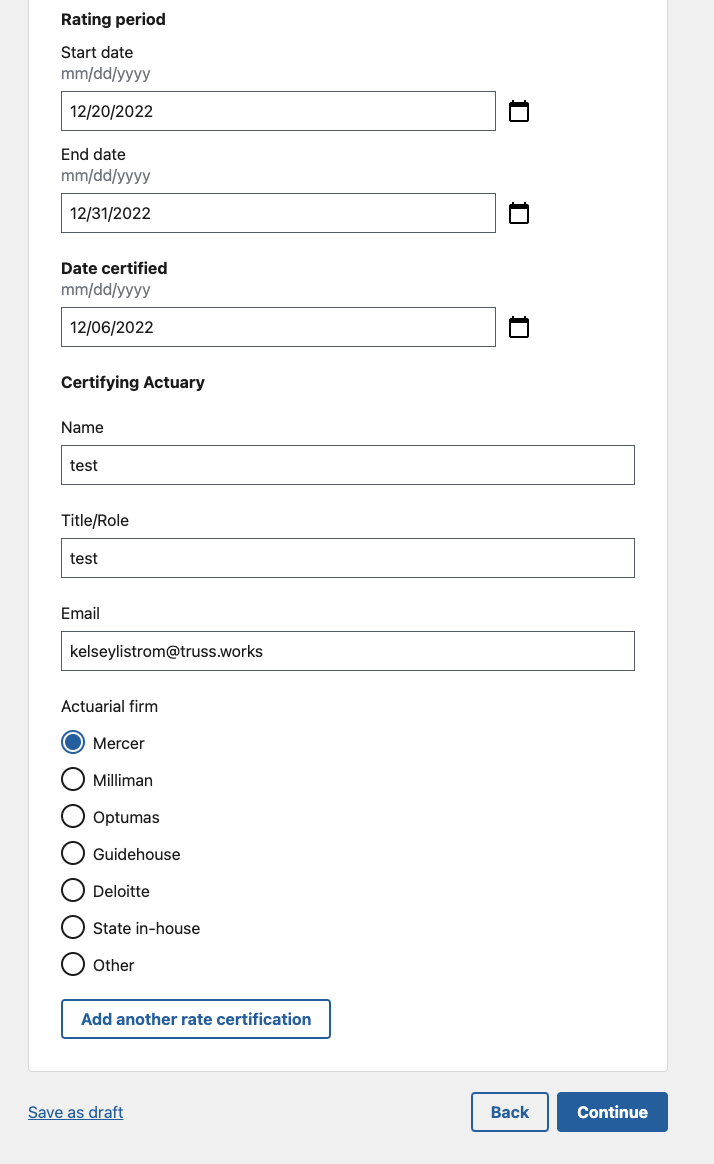The image size is (714, 1164).
Task: Click Add another rate certification button
Action: 196,1019
